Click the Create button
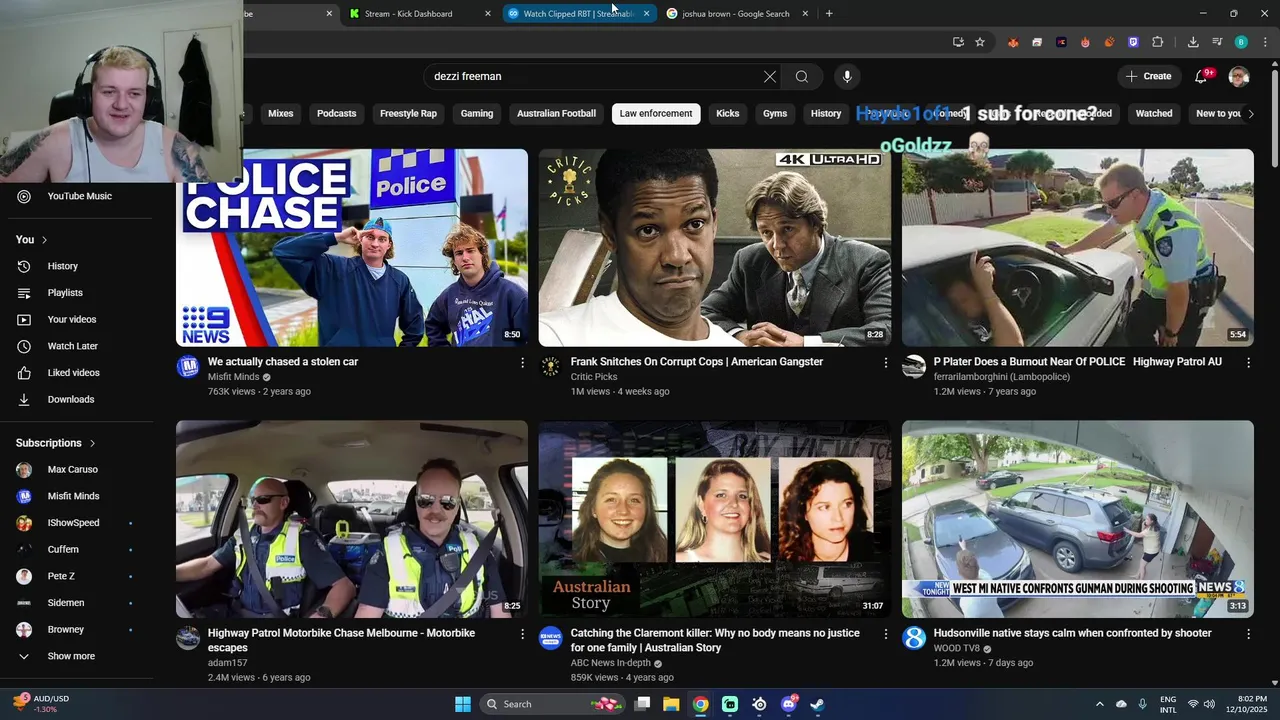 1149,76
